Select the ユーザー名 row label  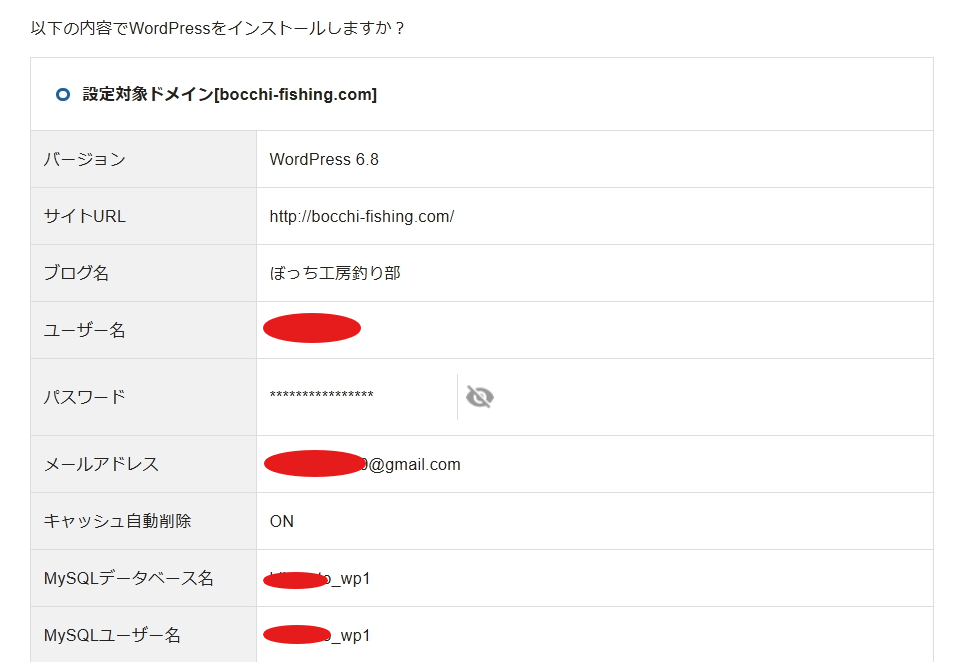pyautogui.click(x=85, y=331)
